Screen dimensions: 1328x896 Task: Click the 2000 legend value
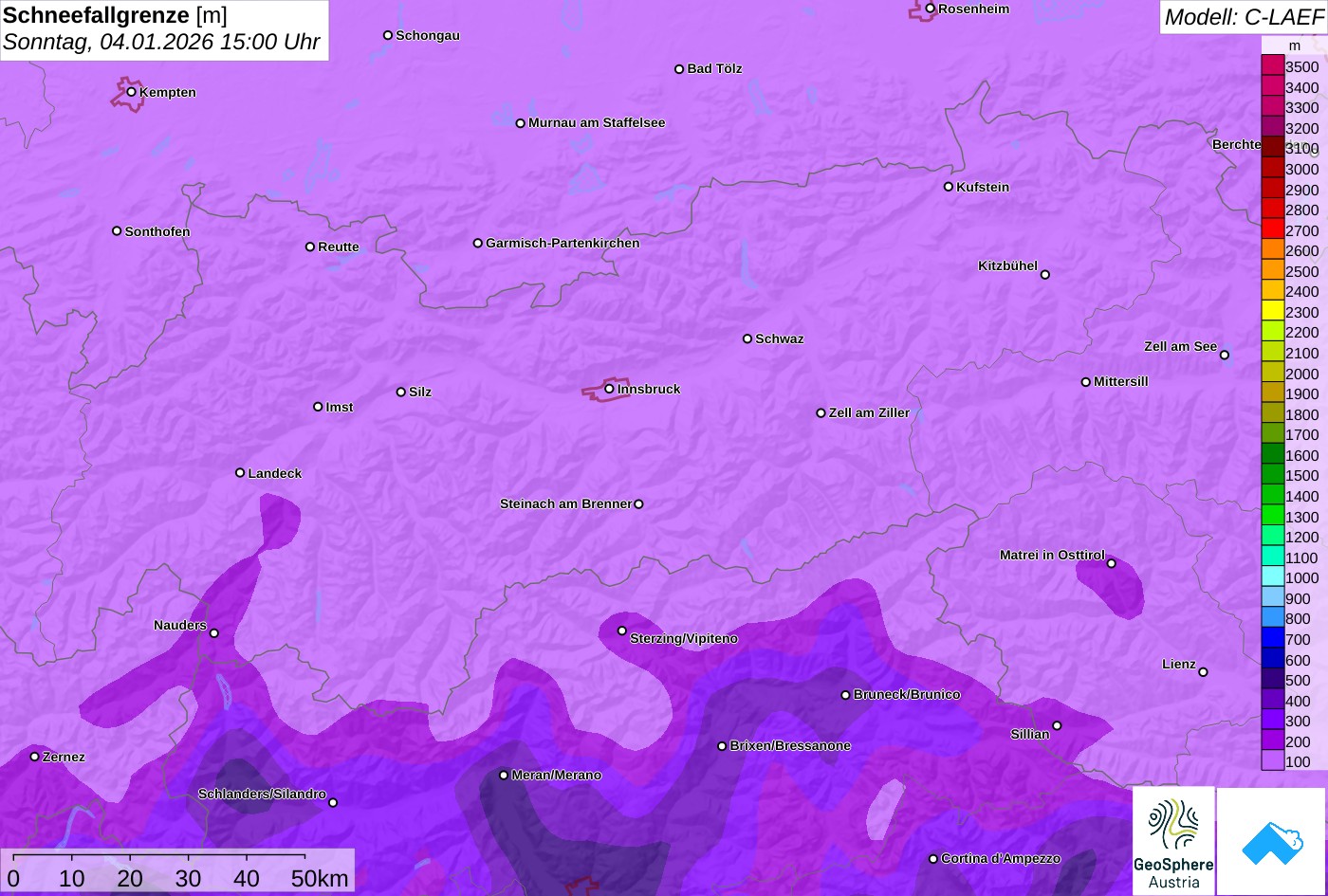point(1301,374)
